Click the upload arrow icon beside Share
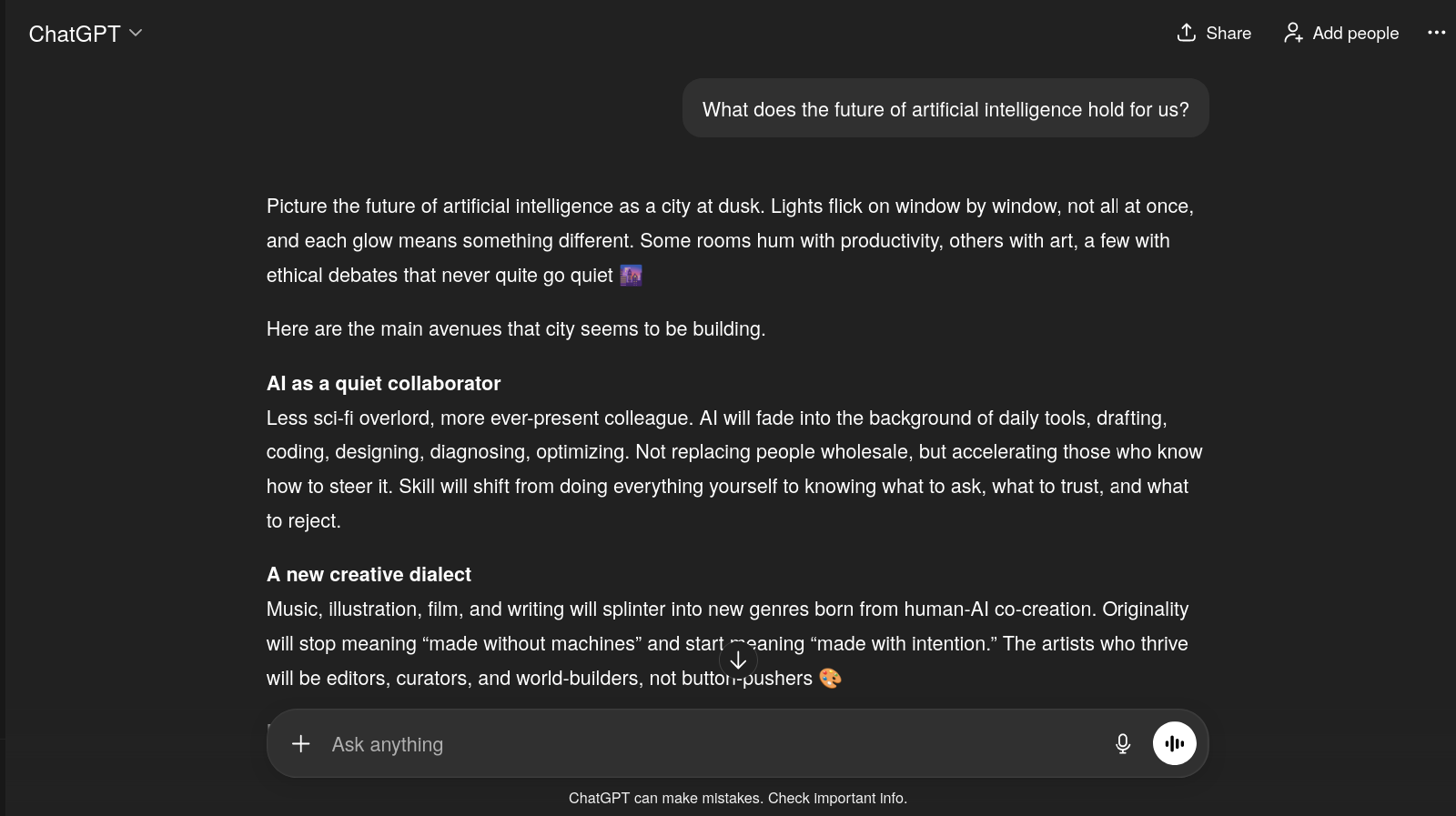The image size is (1456, 816). 1187,33
